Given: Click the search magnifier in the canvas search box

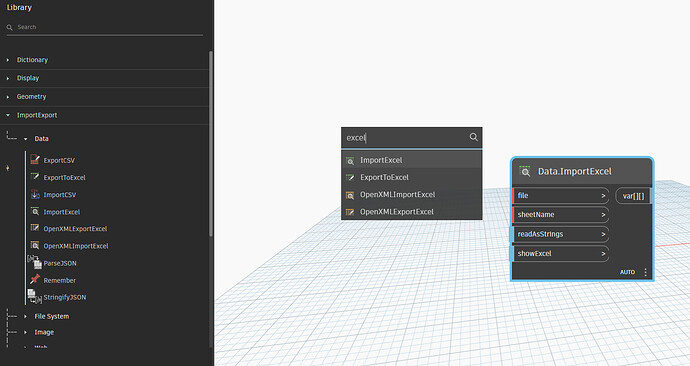Looking at the screenshot, I should [473, 137].
